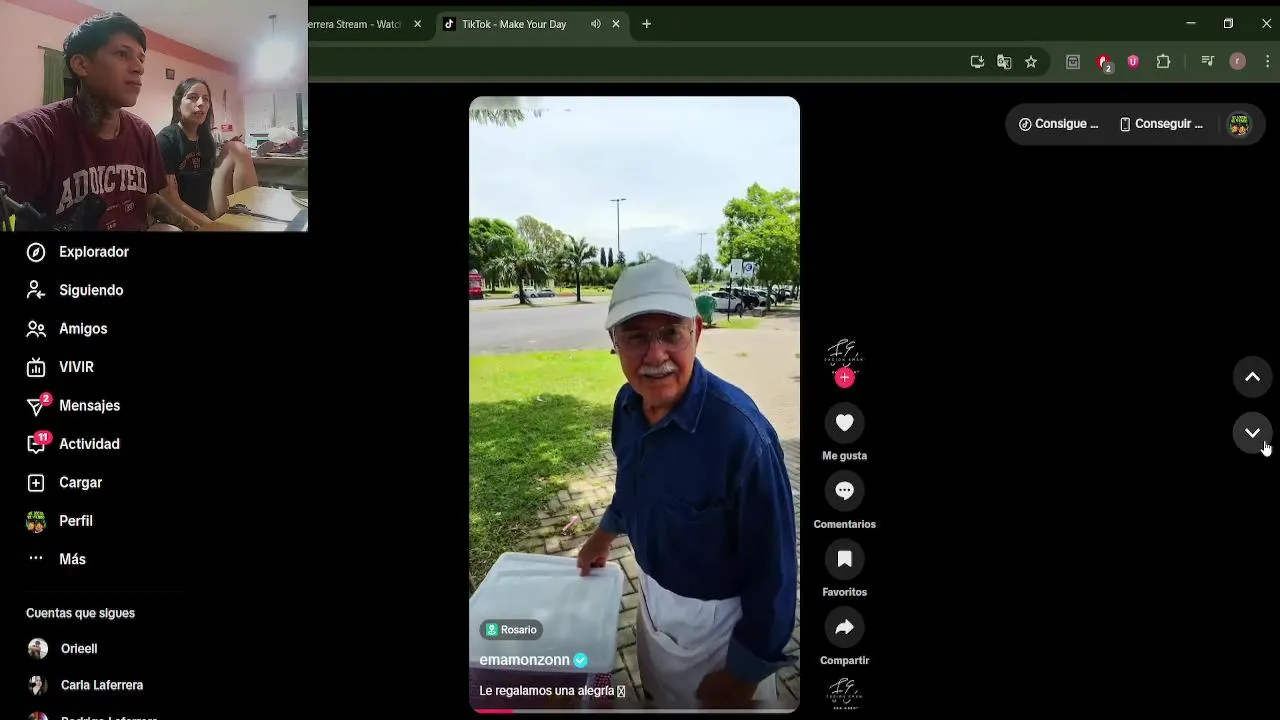Image resolution: width=1280 pixels, height=720 pixels.
Task: Open the media control toolbar icon
Action: [x=1207, y=62]
